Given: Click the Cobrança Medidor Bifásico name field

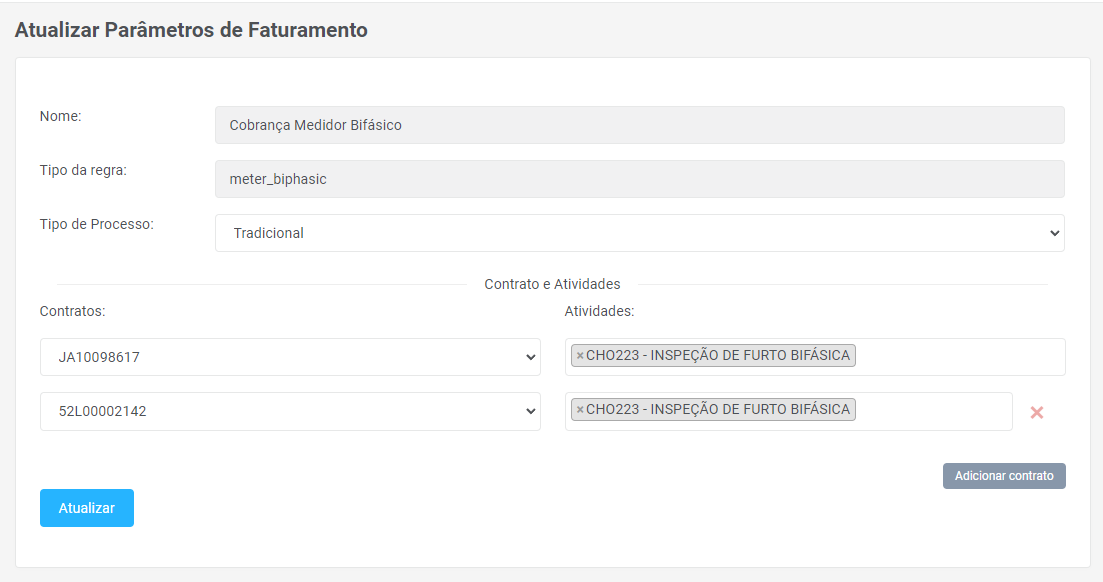Looking at the screenshot, I should coord(639,125).
